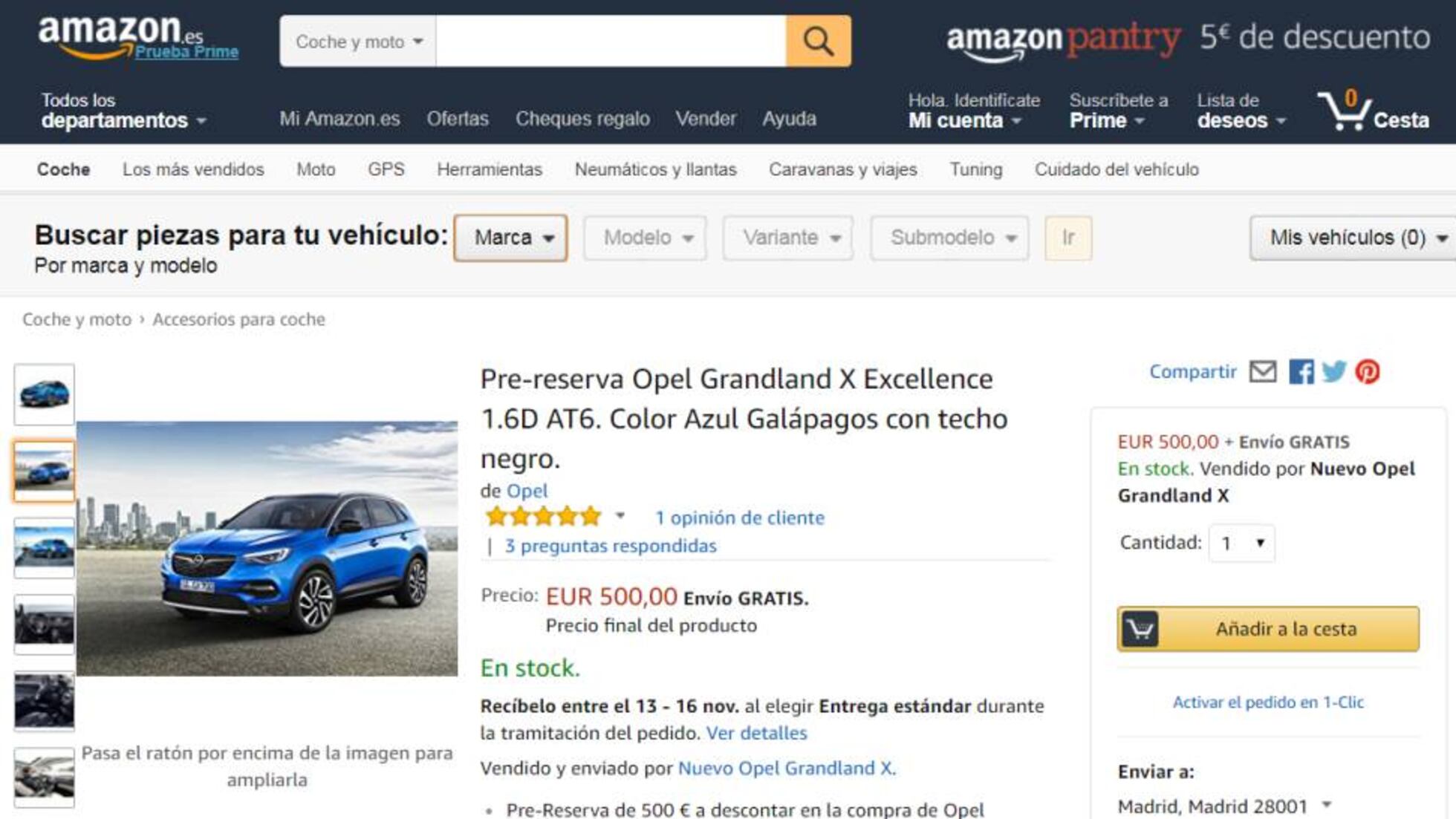Open the Ofertas menu item

pyautogui.click(x=458, y=119)
